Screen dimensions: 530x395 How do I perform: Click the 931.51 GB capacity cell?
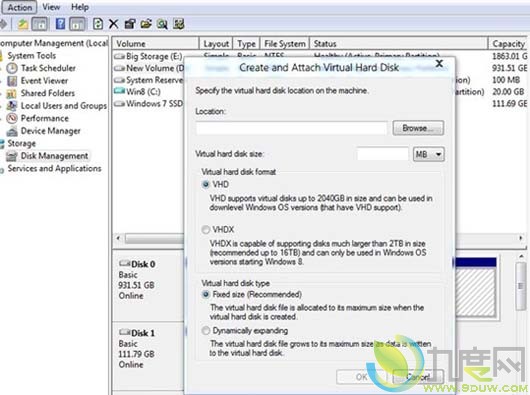click(509, 68)
